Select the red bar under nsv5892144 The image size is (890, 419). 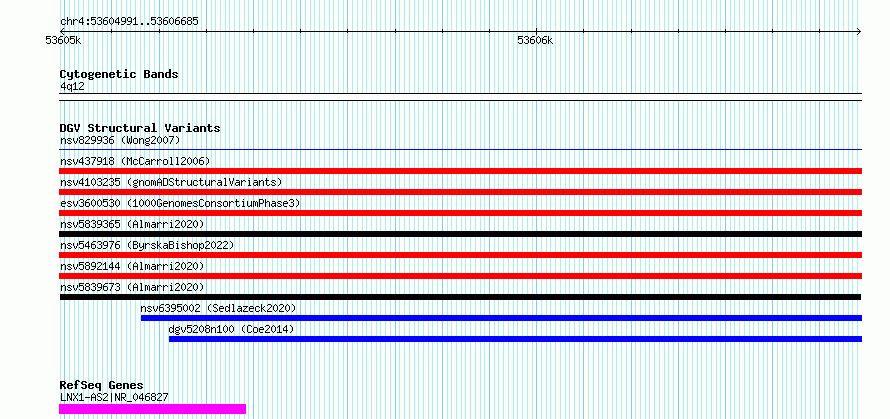point(460,276)
